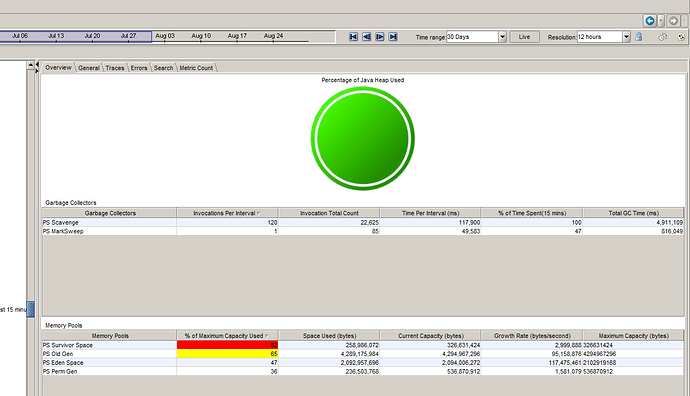Jump to the last time range
Viewport: 690px width, 396px height.
pyautogui.click(x=393, y=37)
